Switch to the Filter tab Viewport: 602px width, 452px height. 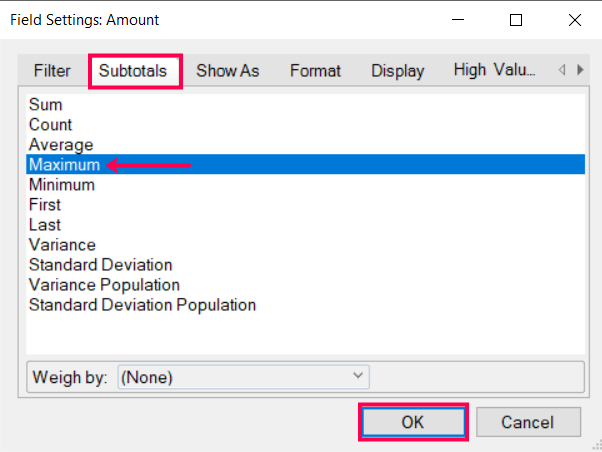pyautogui.click(x=52, y=71)
